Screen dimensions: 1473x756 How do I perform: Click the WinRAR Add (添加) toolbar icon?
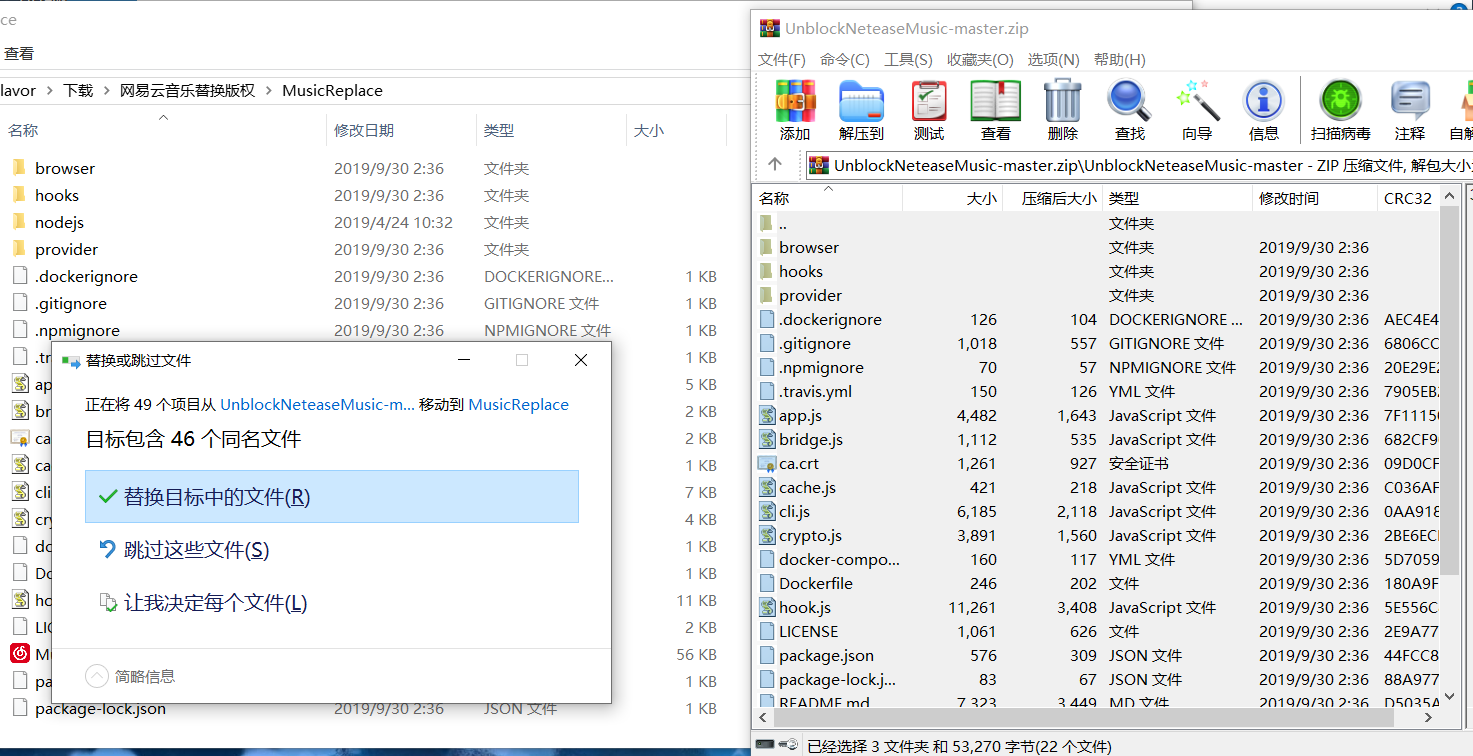pyautogui.click(x=795, y=101)
